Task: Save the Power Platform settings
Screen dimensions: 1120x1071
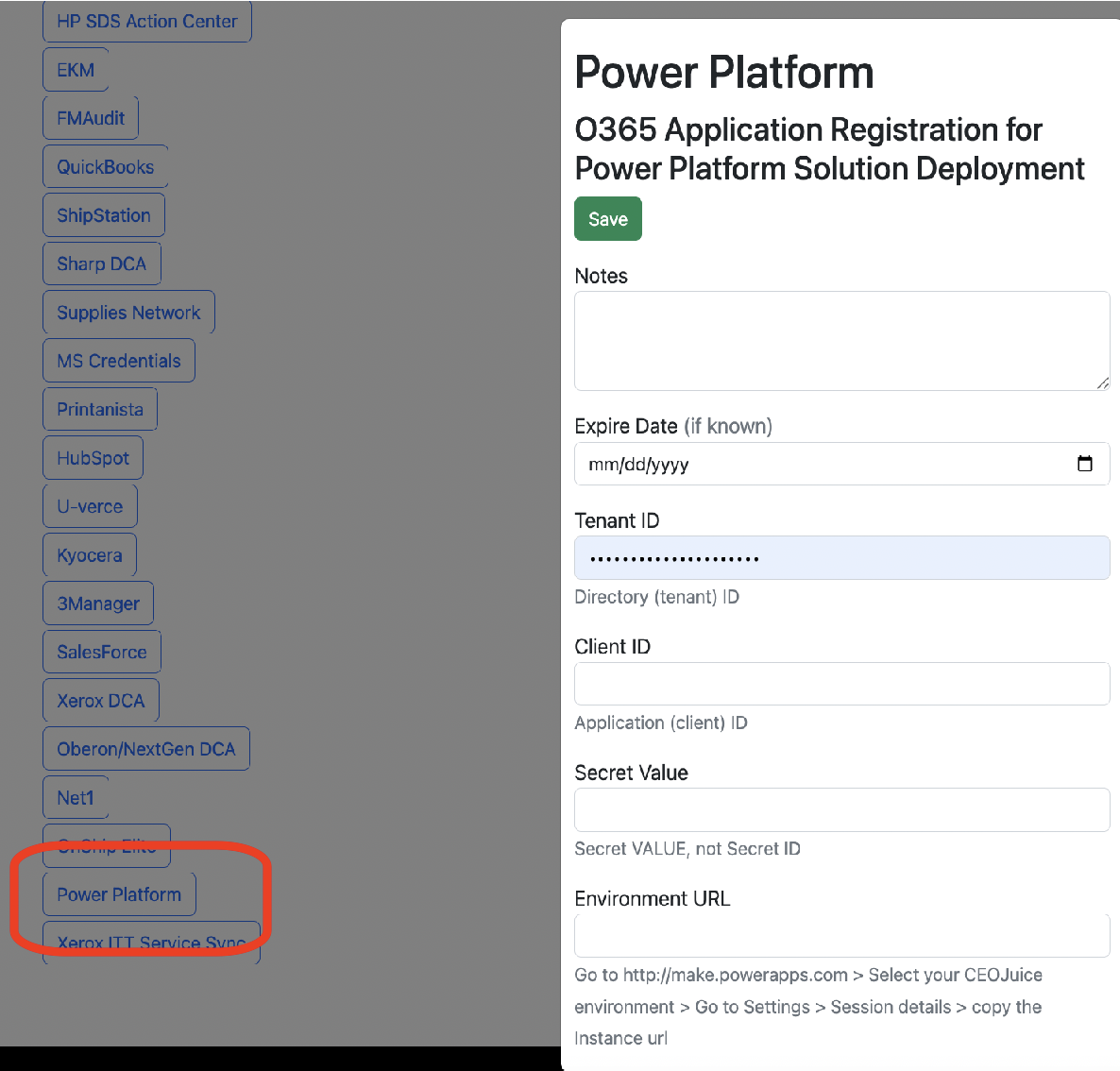Action: [x=608, y=218]
